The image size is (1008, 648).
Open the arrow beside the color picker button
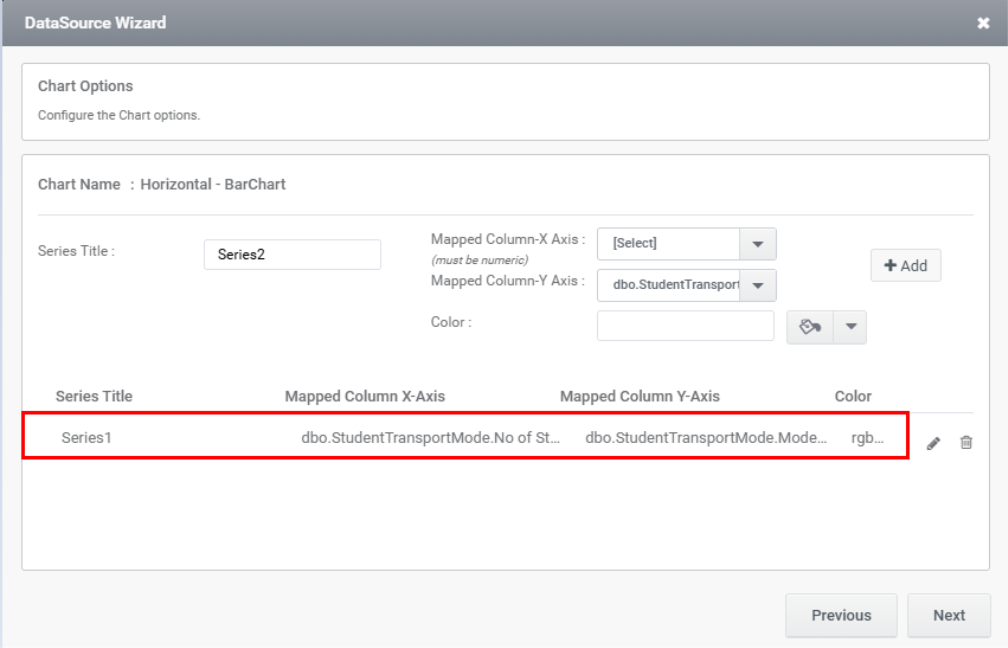point(850,327)
